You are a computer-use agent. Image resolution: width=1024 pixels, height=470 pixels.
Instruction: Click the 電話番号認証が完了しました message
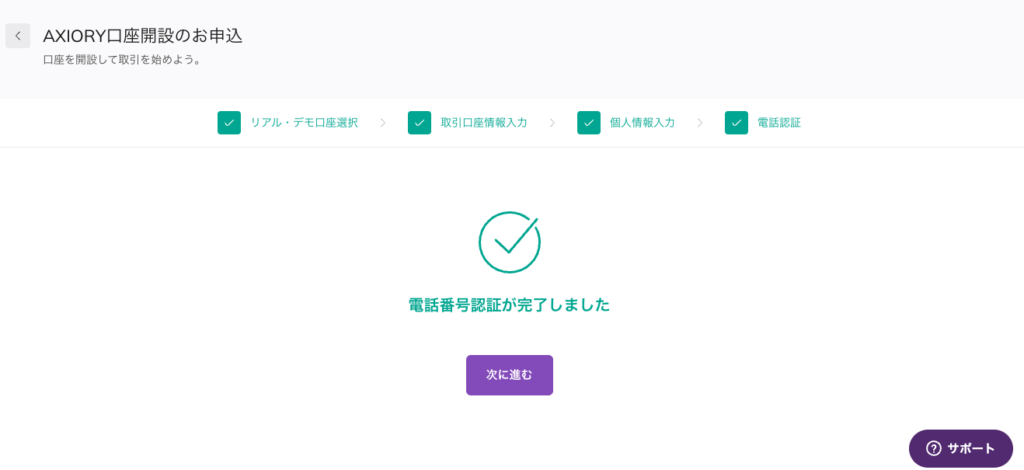509,305
